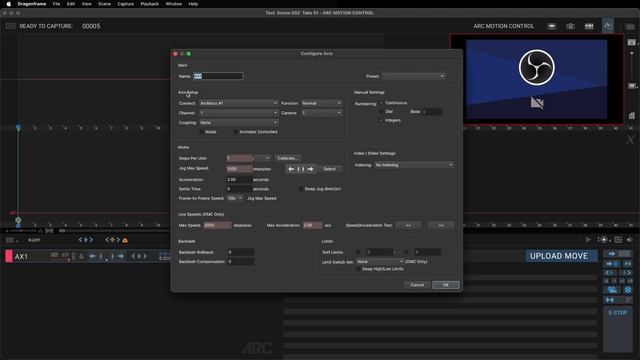Viewport: 640px width, 360px height.
Task: Open the Steps Per Unit units dropdown
Action: [x=262, y=158]
